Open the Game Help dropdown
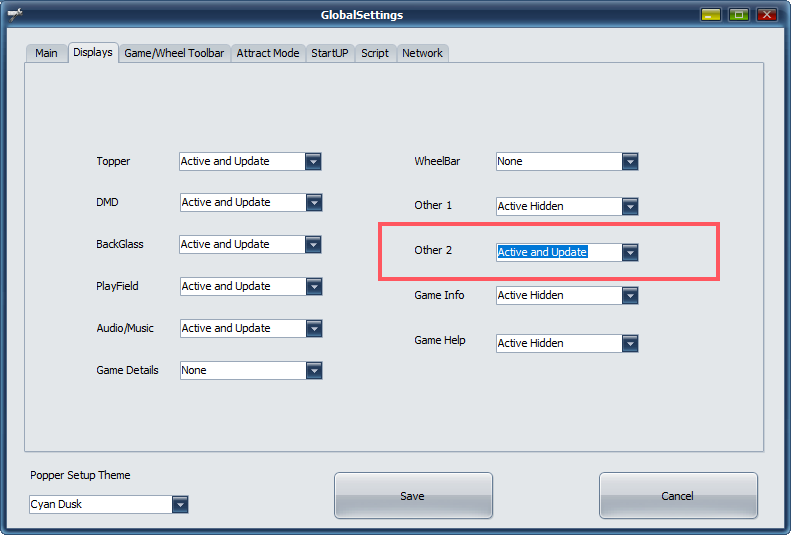Screen dimensions: 791x535 point(629,344)
